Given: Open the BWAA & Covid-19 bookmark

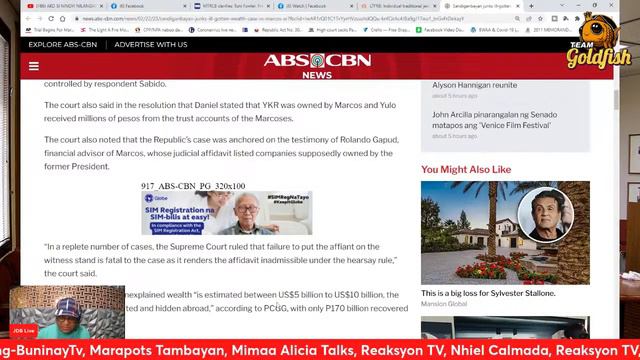Looking at the screenshot, I should pyautogui.click(x=495, y=30).
